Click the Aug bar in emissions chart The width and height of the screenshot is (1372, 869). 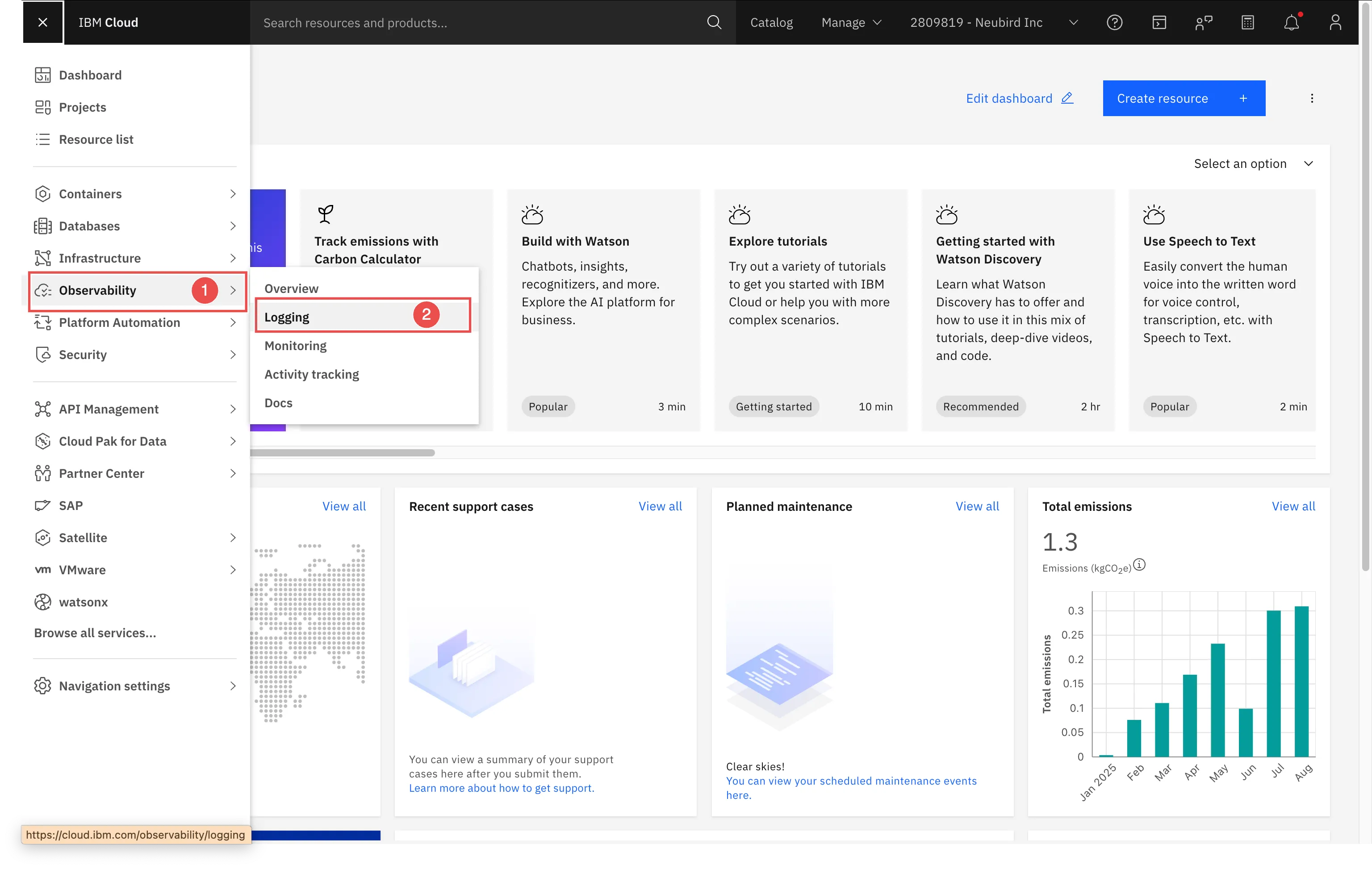(1301, 681)
